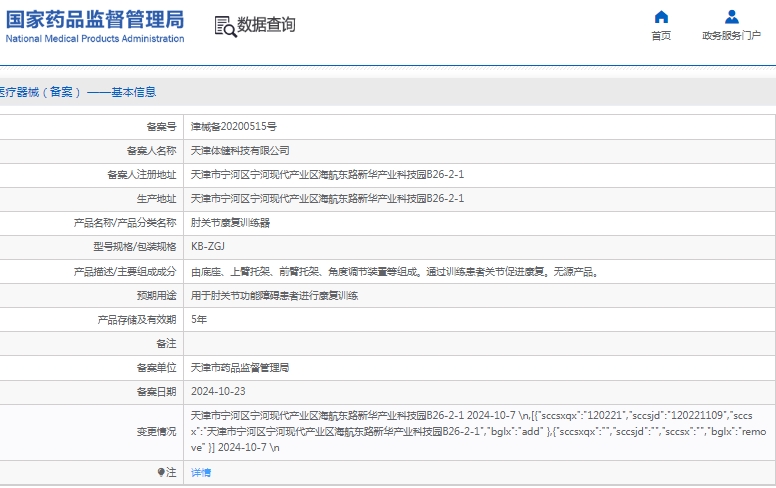The width and height of the screenshot is (776, 488).
Task: Click the lightbulb icon beside 注
Action: [x=161, y=473]
